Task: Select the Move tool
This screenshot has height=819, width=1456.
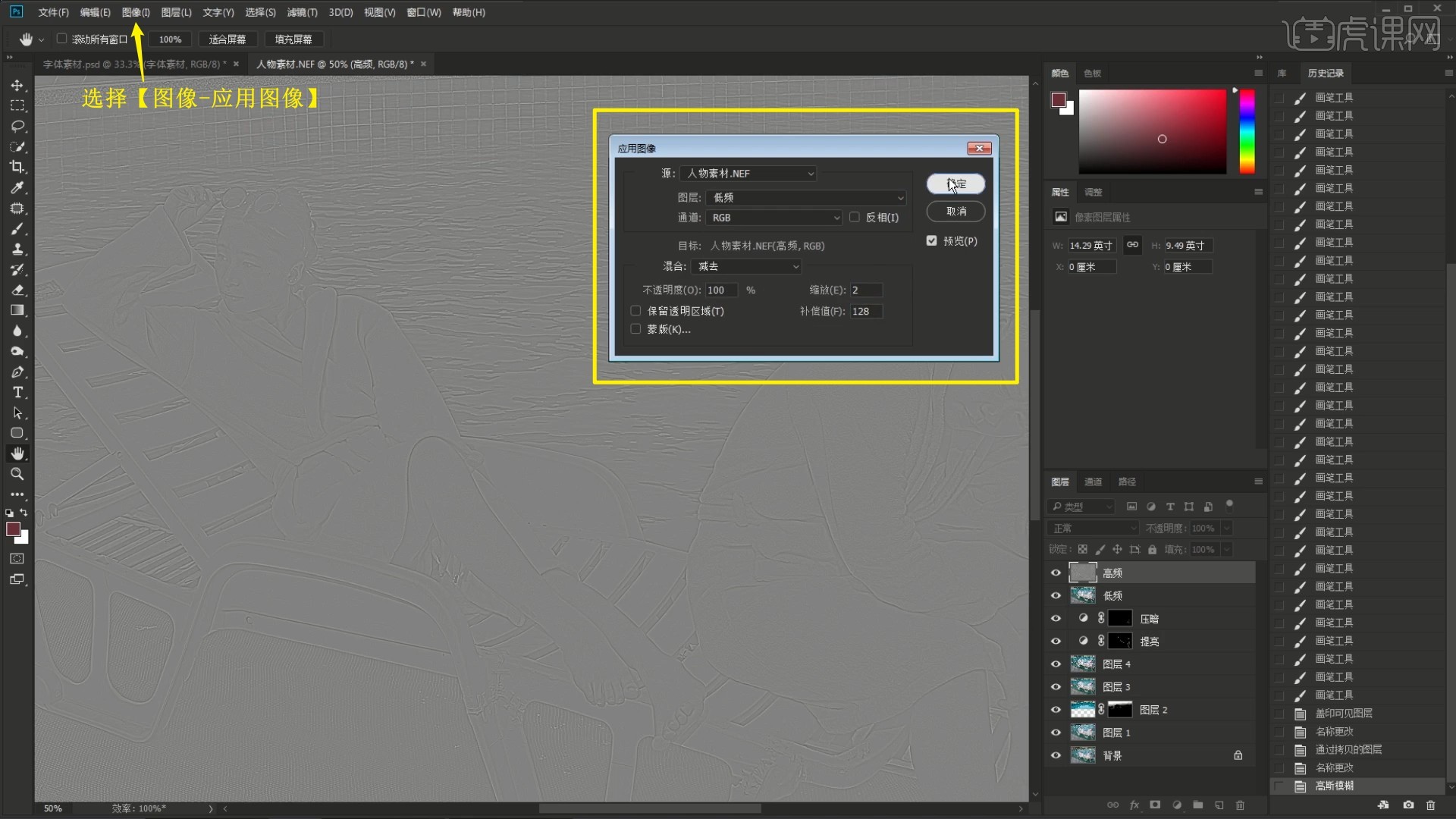Action: click(x=17, y=85)
